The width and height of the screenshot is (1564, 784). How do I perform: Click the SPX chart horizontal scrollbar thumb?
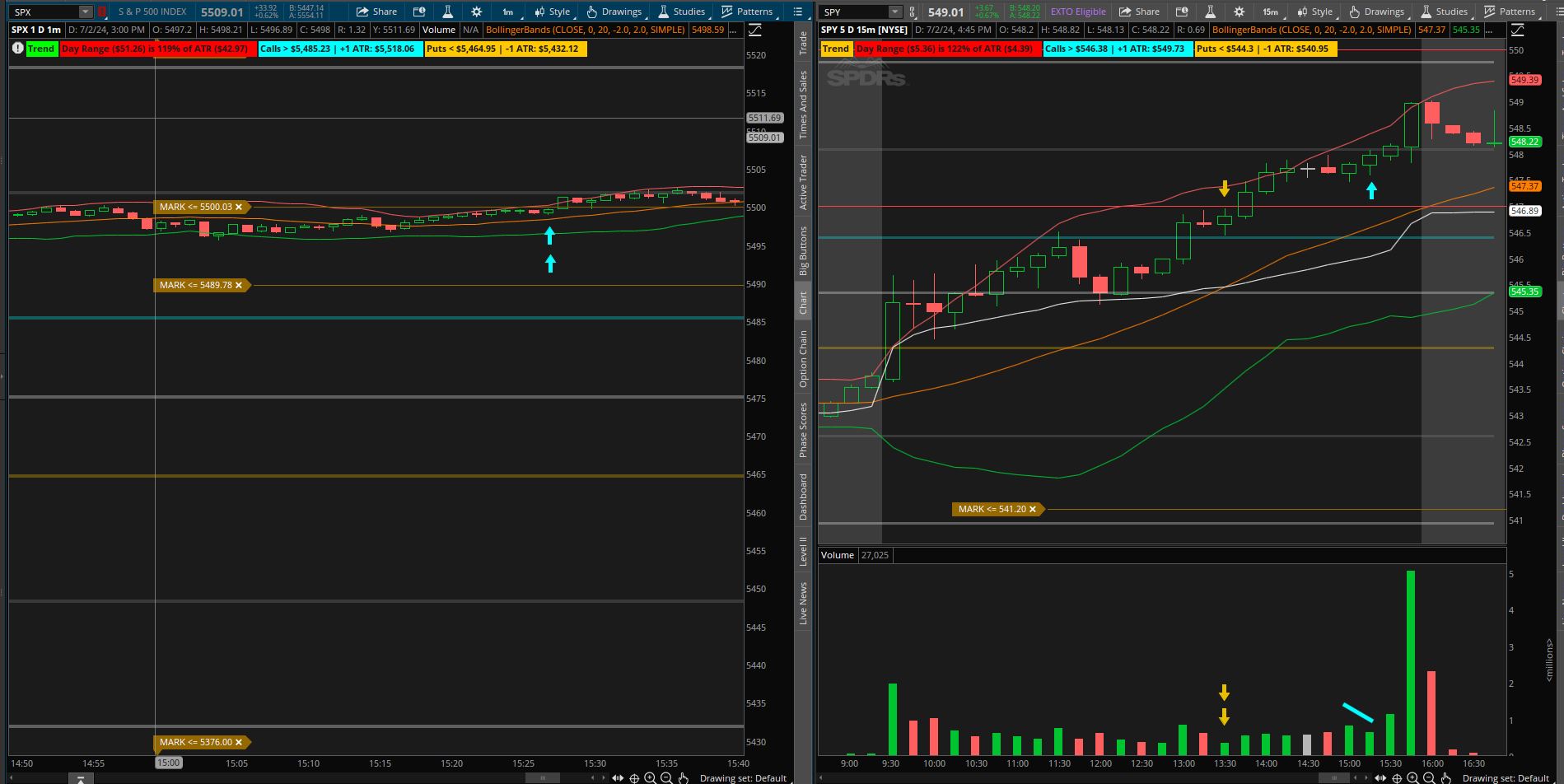543,778
